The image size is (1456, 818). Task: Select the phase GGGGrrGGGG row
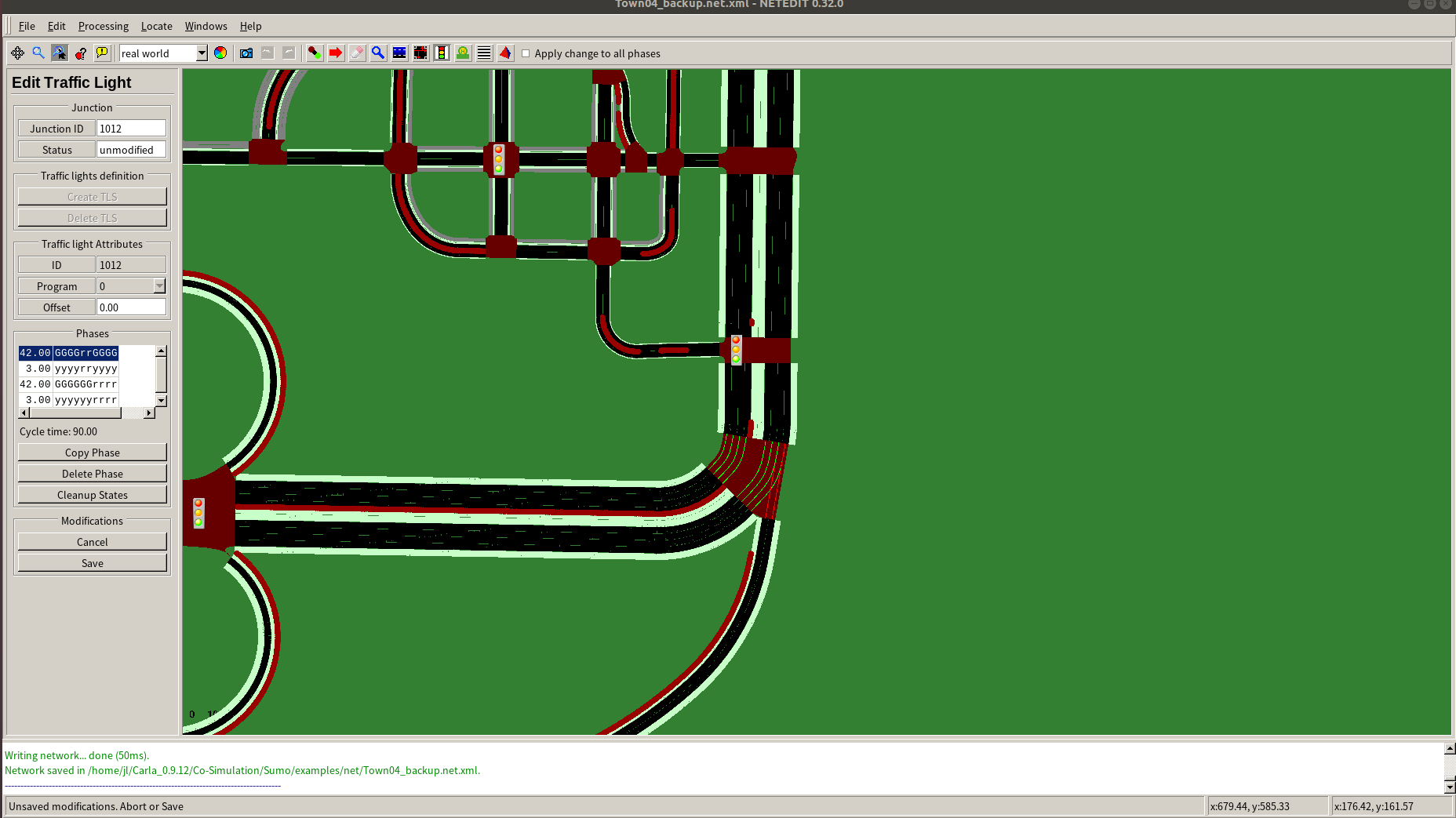[x=69, y=353]
